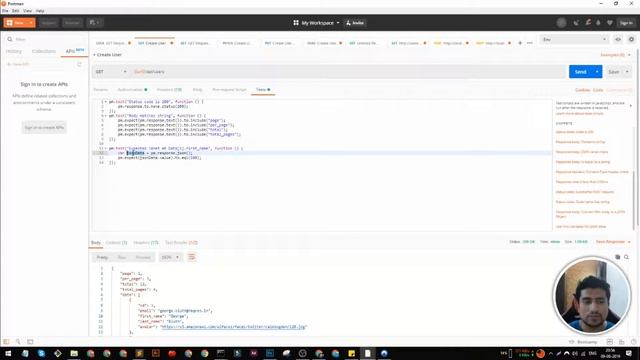
Task: Click the heart icon in header
Action: click(x=609, y=23)
